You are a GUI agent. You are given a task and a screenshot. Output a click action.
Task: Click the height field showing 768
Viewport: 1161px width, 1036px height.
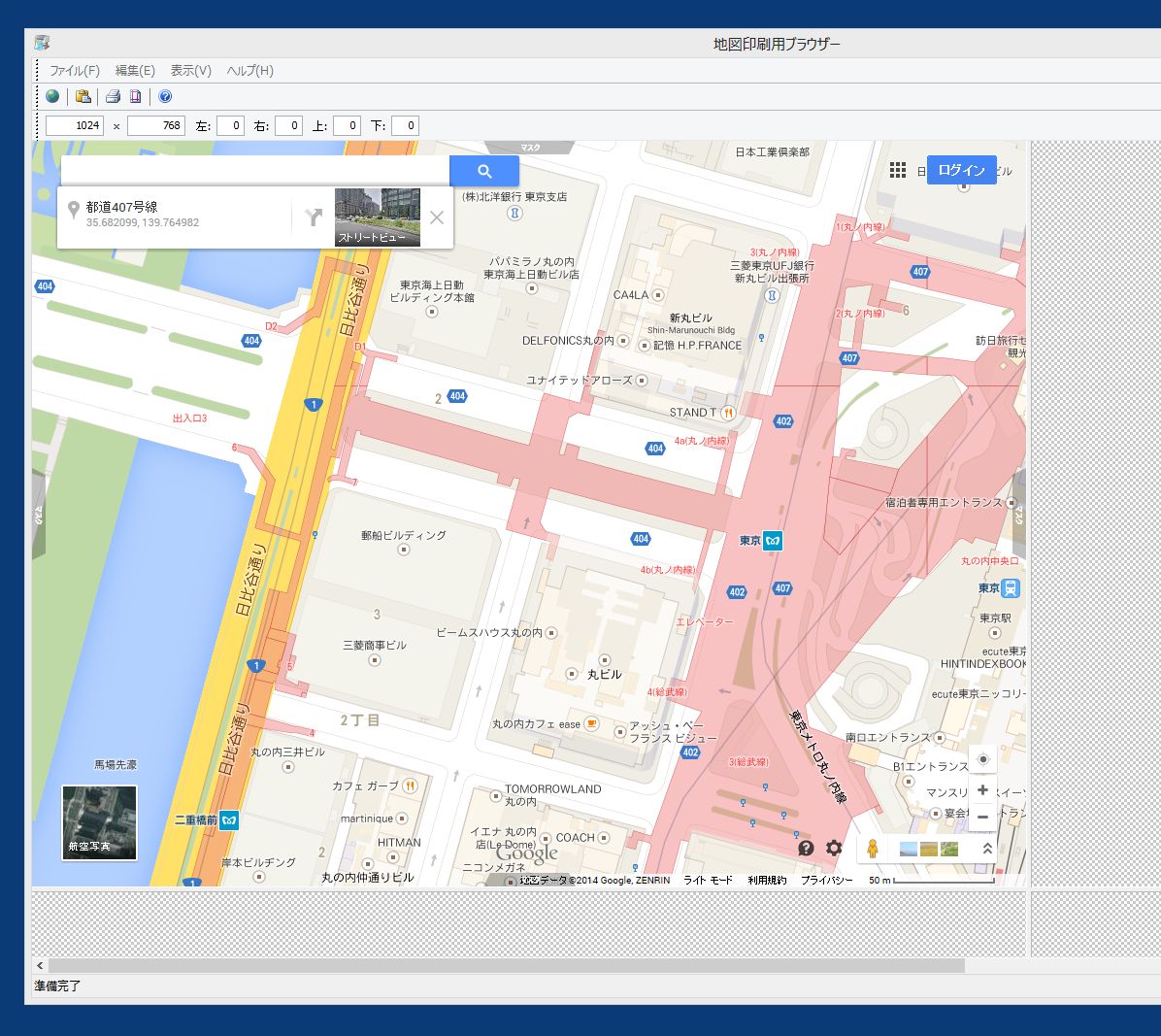click(155, 126)
